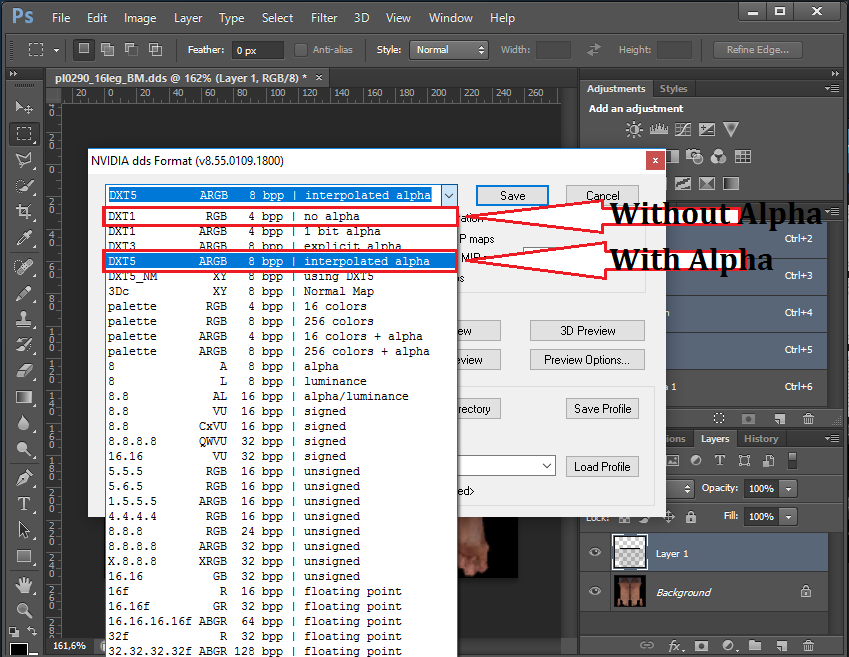The height and width of the screenshot is (657, 849).
Task: Click the 3D Preview button
Action: pyautogui.click(x=587, y=330)
